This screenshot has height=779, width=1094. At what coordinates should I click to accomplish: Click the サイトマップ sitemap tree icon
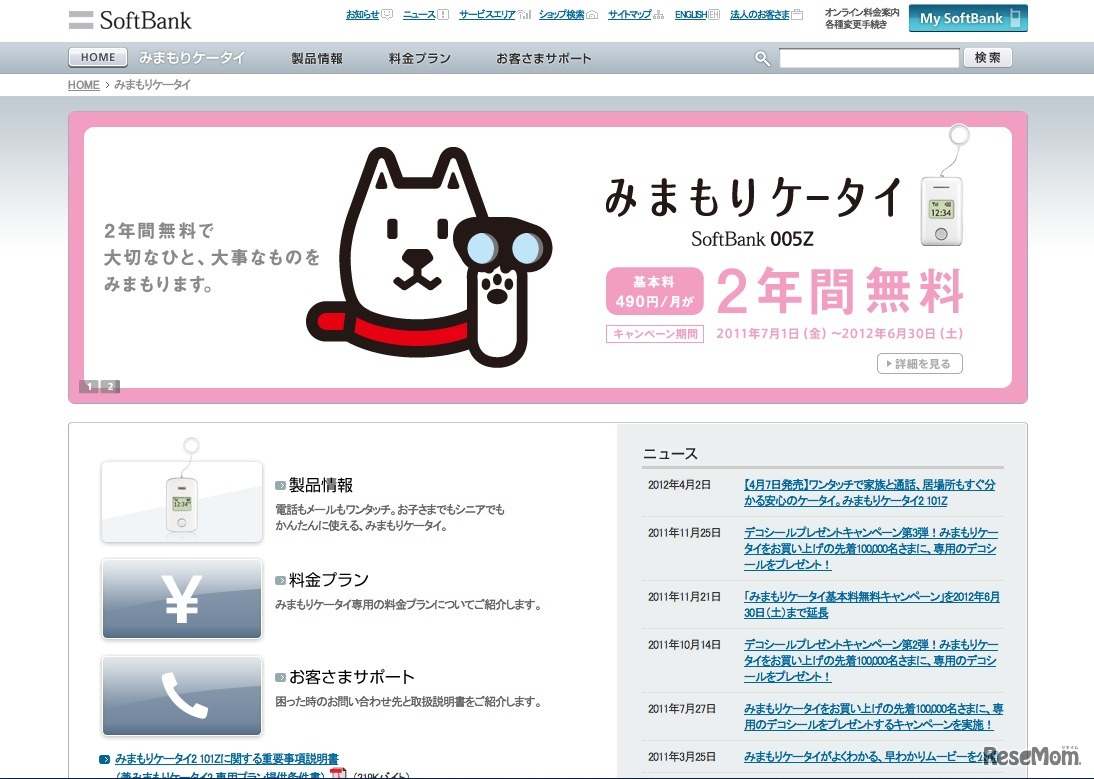(659, 14)
